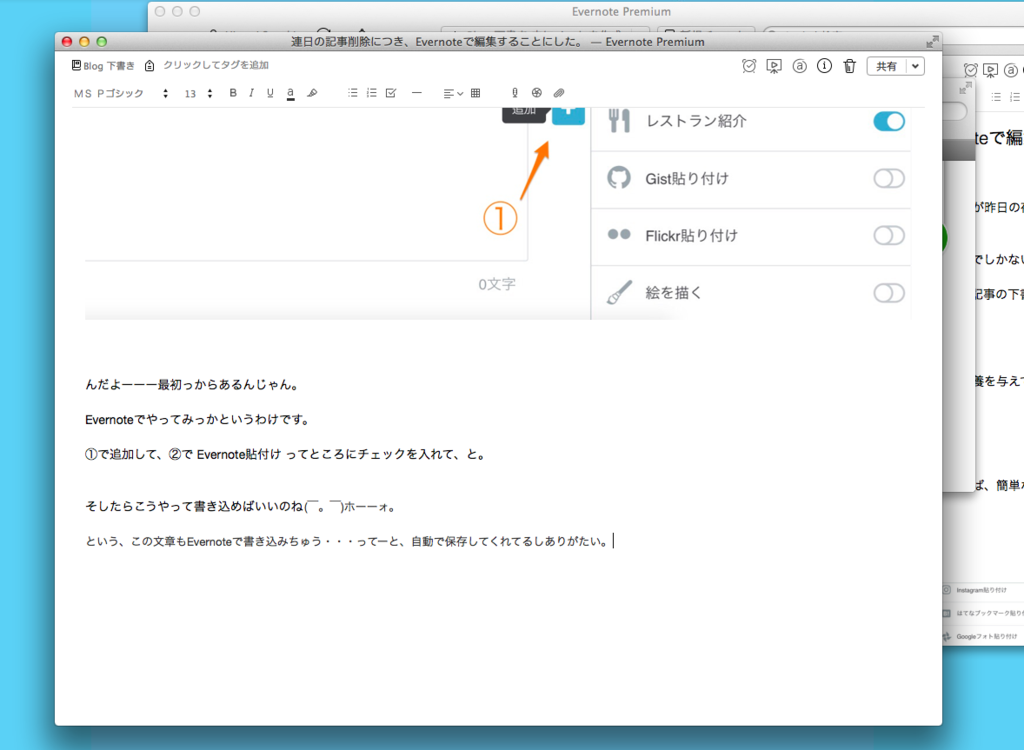Show note info with the i icon
The image size is (1024, 750).
coord(824,66)
